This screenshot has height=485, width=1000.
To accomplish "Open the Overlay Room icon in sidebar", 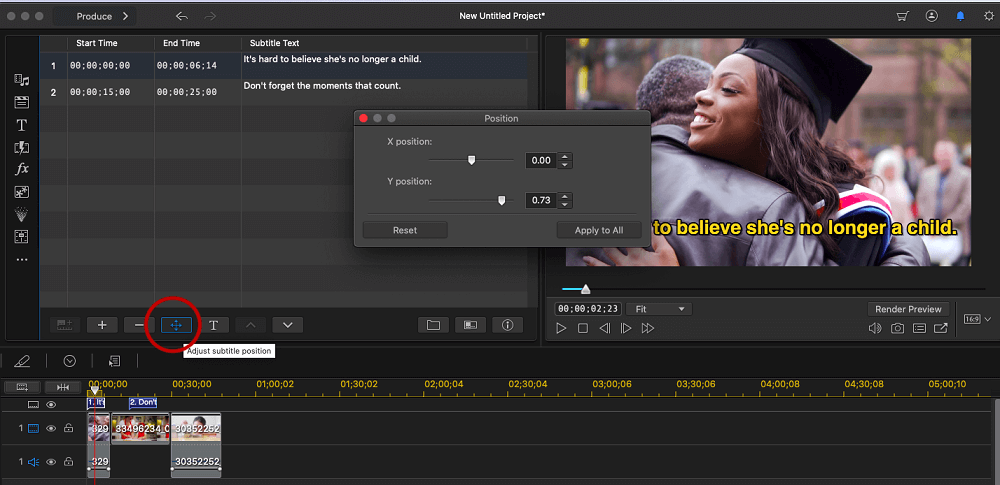I will (x=22, y=192).
